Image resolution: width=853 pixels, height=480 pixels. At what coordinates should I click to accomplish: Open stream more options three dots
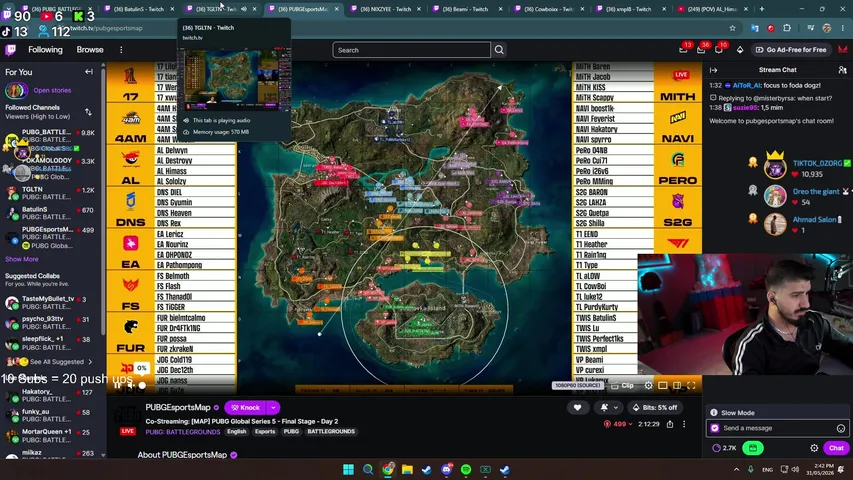click(684, 424)
